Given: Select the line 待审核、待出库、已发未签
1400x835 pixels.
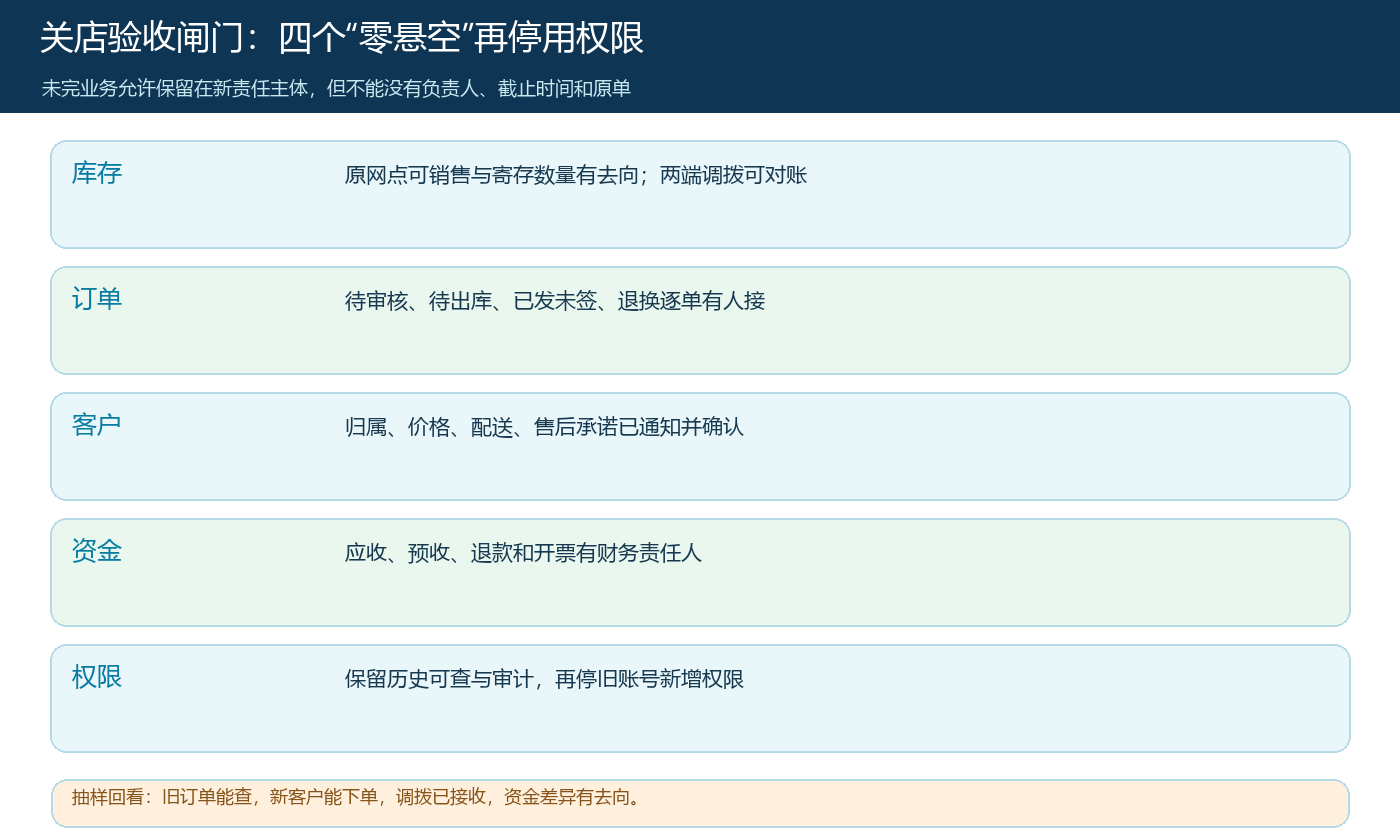Looking at the screenshot, I should tap(555, 301).
